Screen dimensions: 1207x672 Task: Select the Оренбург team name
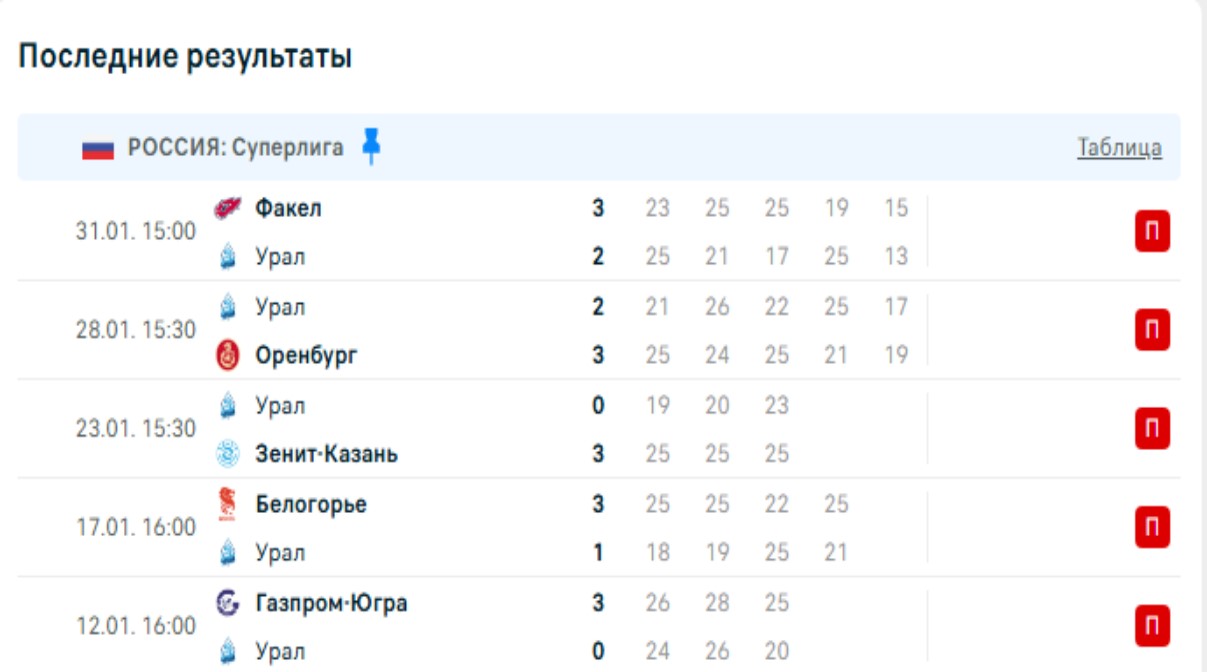point(305,355)
